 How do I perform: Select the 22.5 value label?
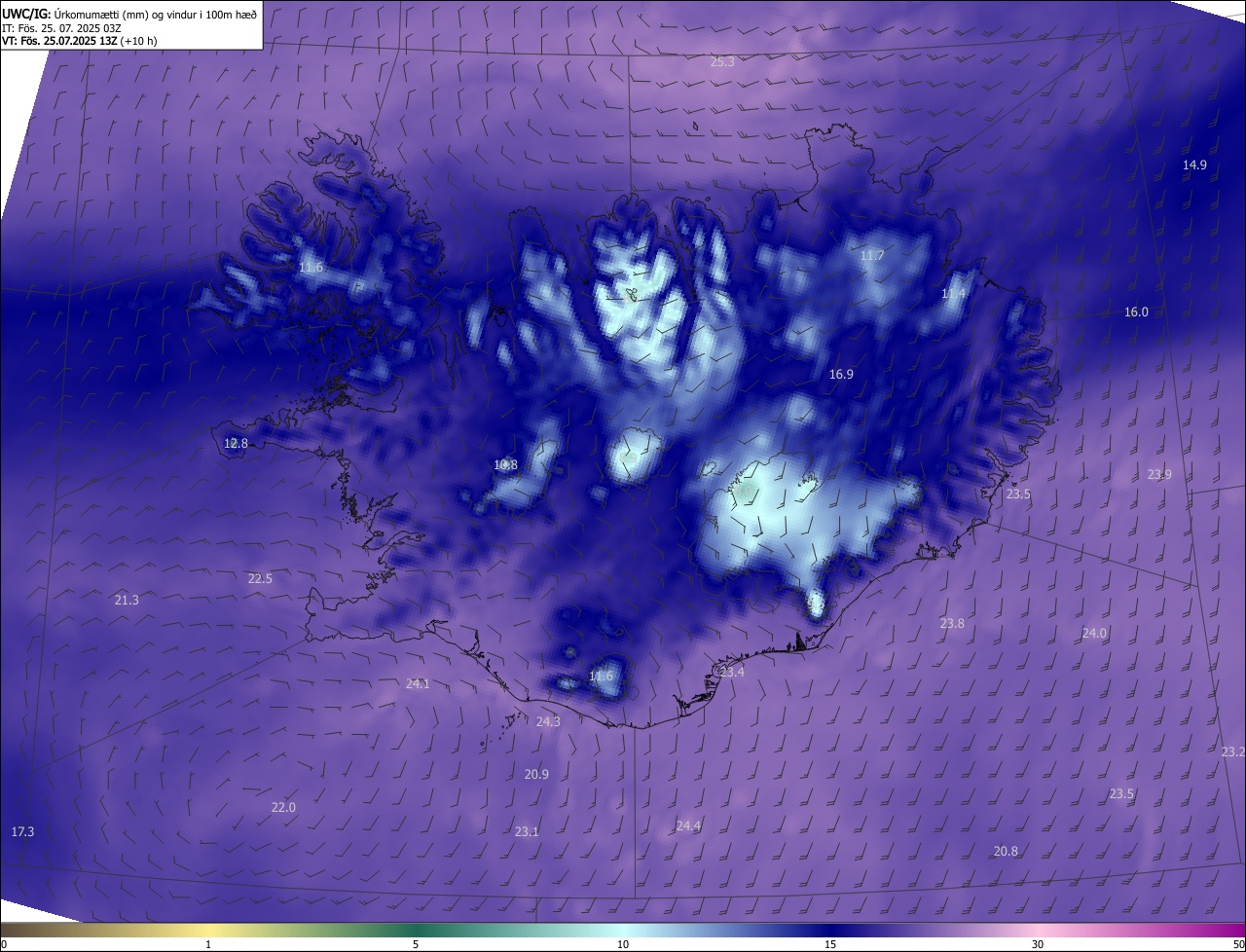(x=260, y=578)
